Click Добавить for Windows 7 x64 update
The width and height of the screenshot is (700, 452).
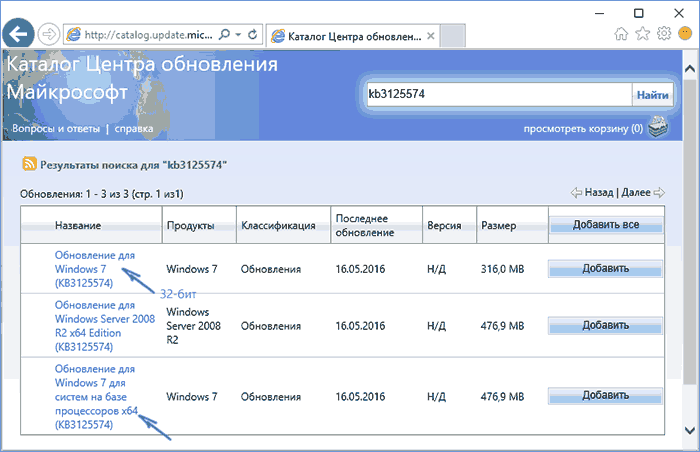click(605, 396)
